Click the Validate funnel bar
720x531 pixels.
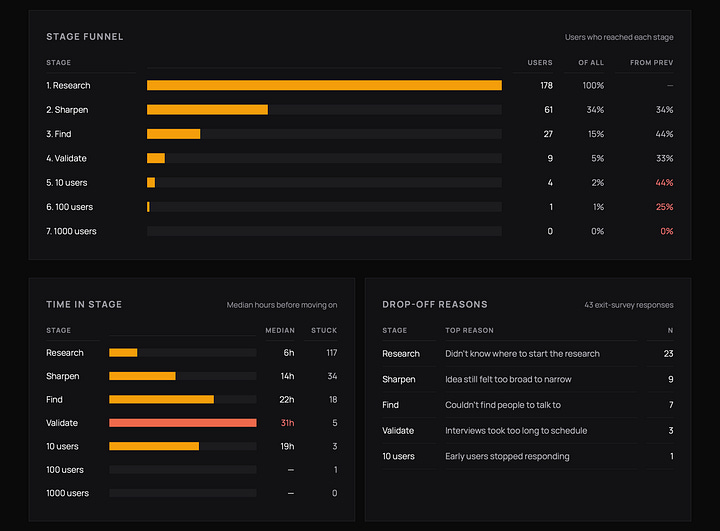156,158
